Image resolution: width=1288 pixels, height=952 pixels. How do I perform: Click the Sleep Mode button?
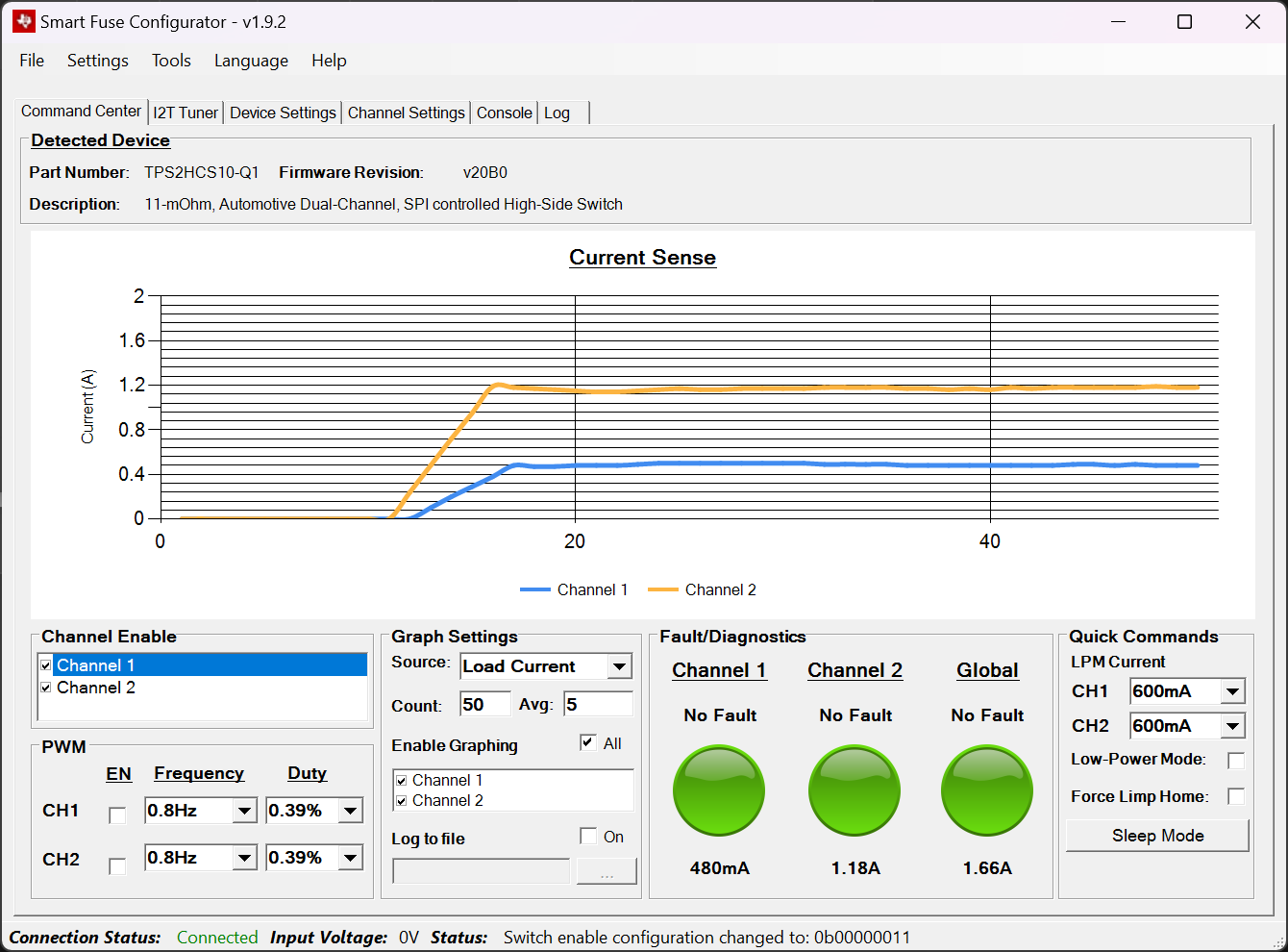coord(1157,836)
